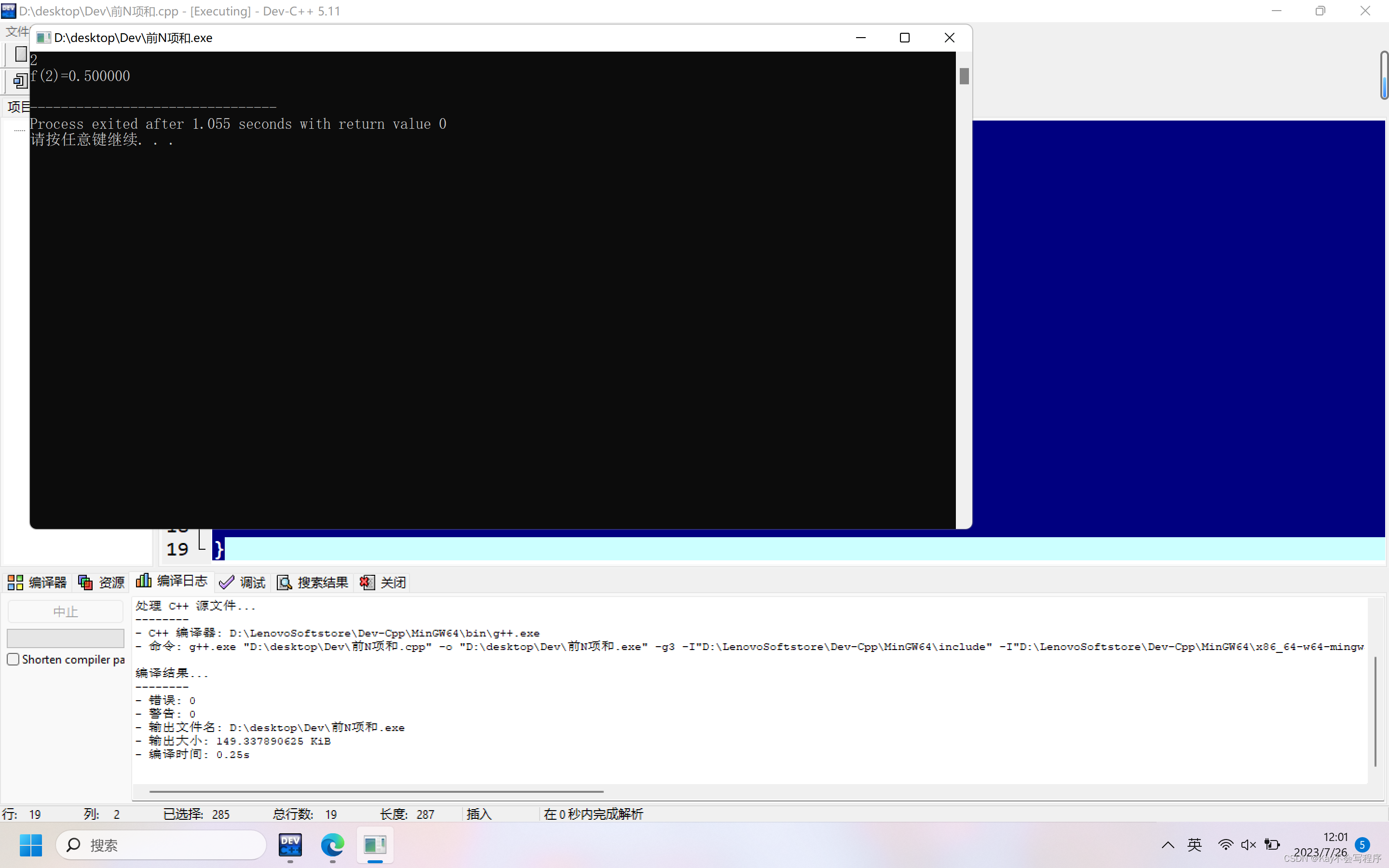The width and height of the screenshot is (1389, 868).
Task: Open the 调试 (Debug) tab
Action: point(242,582)
